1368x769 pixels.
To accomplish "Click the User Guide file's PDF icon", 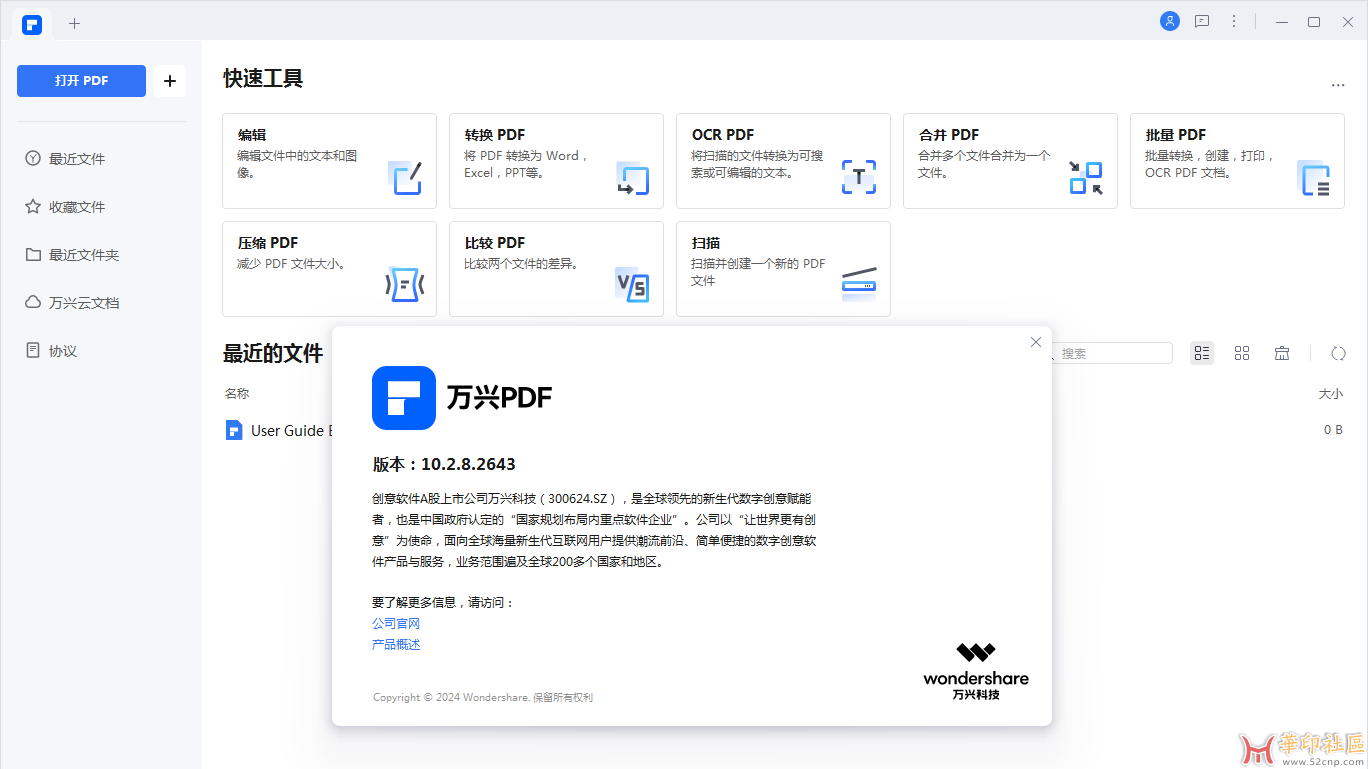I will tap(234, 430).
